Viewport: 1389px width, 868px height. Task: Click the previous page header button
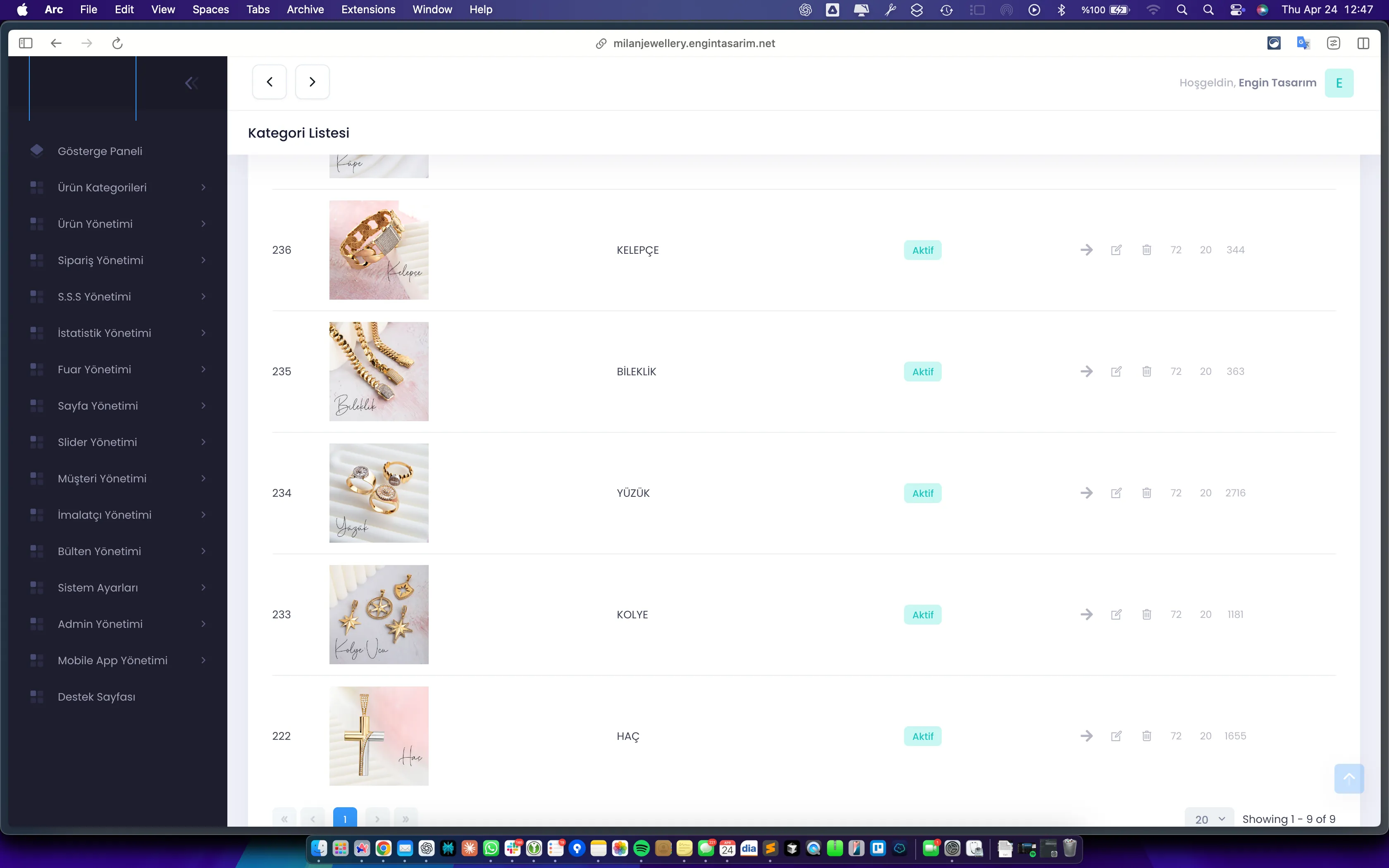click(269, 82)
